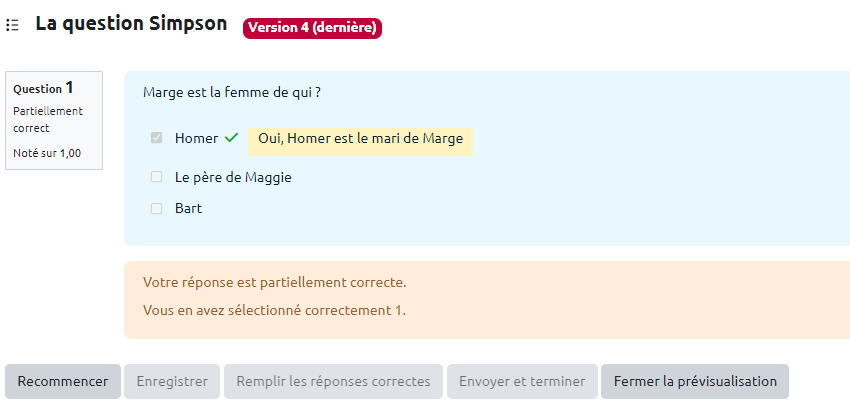Click the Le père de Maggie label text
This screenshot has height=411, width=850.
[x=233, y=177]
